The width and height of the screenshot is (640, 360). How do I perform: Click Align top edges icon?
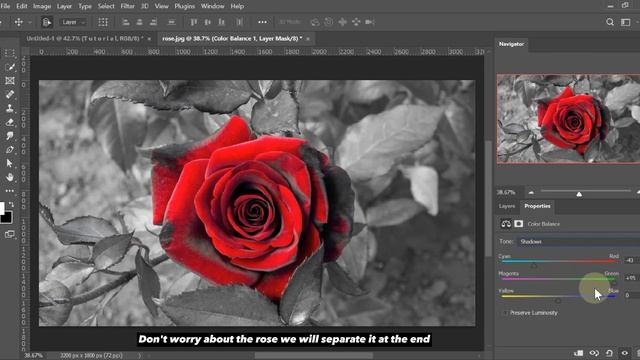(194, 22)
